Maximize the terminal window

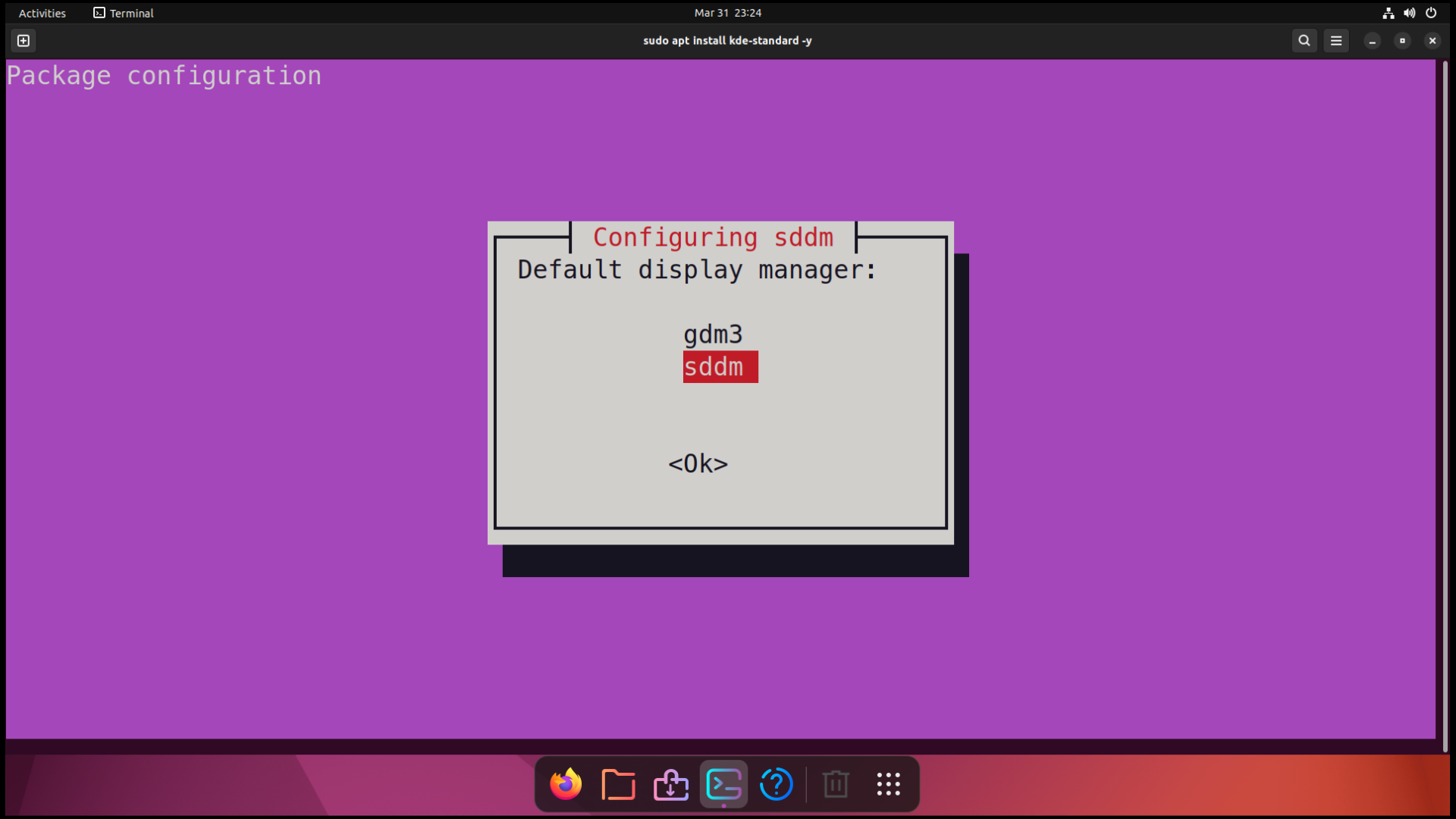[1402, 41]
